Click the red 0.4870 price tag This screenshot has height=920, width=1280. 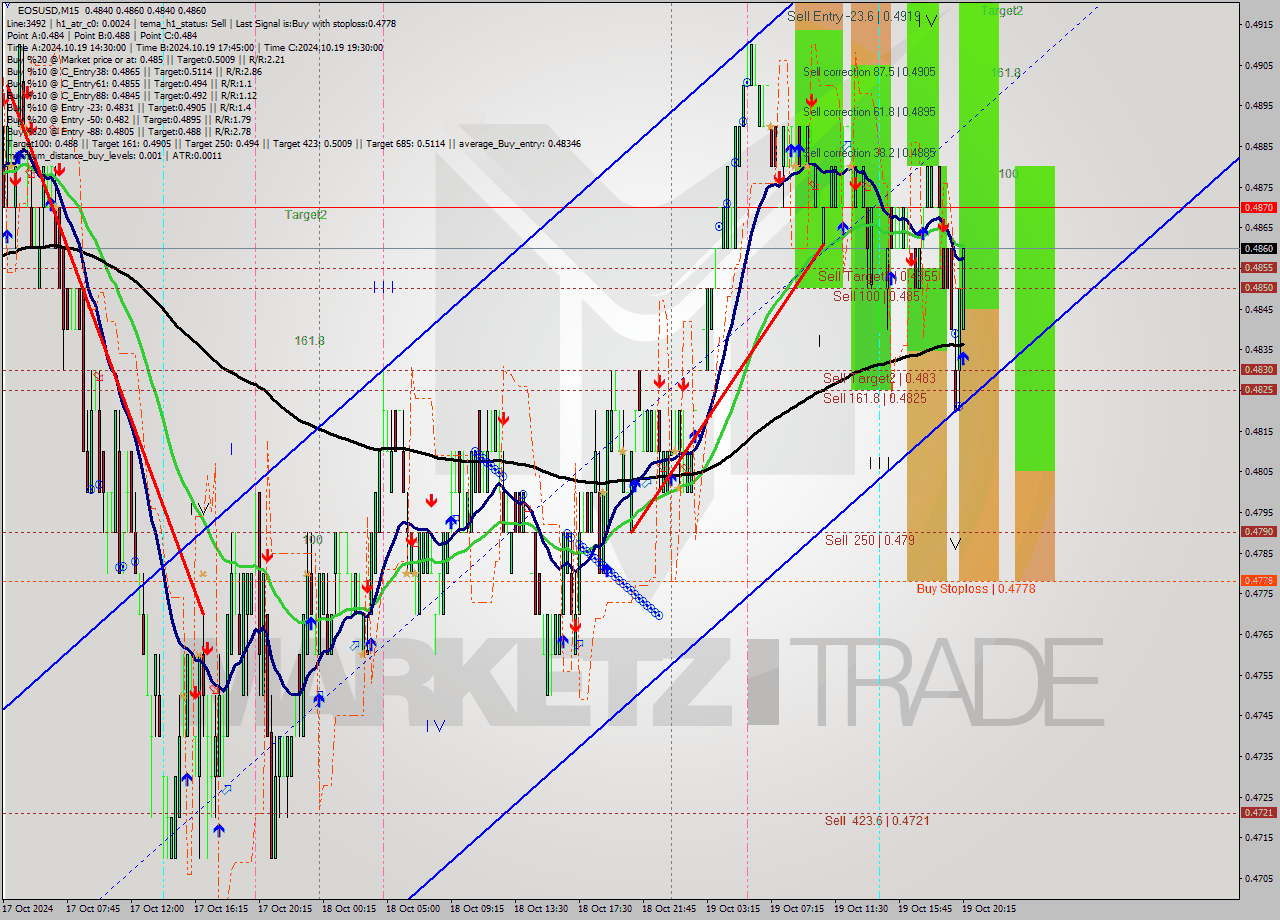click(1258, 207)
